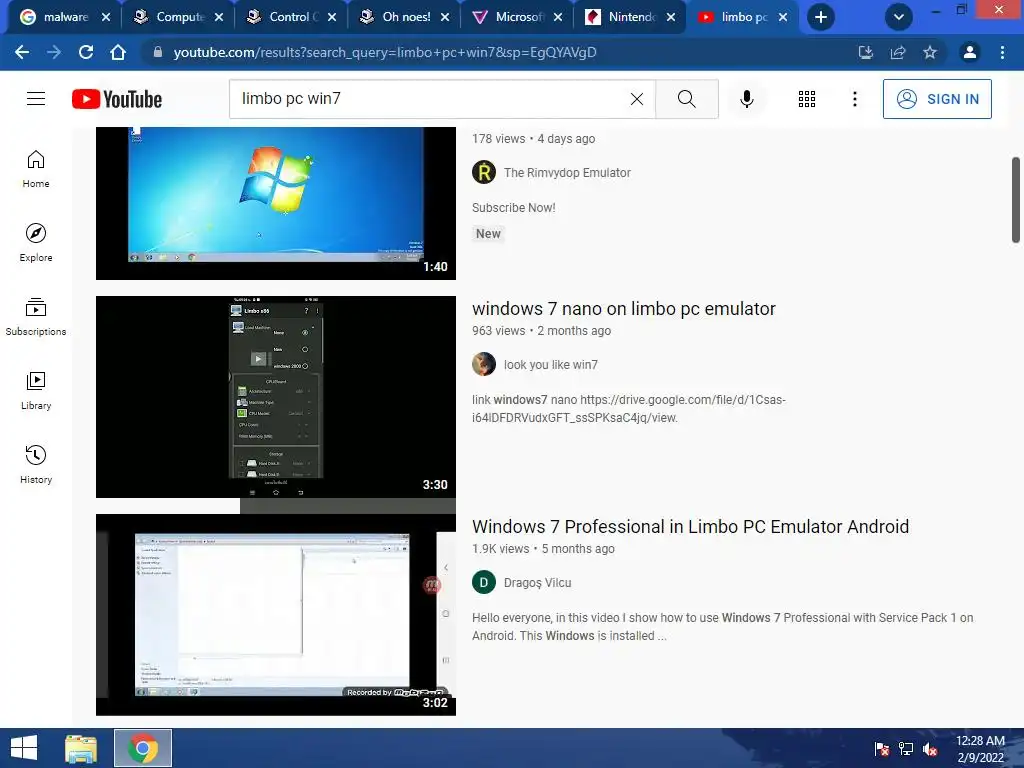This screenshot has width=1024, height=768.
Task: Open Explore in the sidebar
Action: click(x=36, y=243)
